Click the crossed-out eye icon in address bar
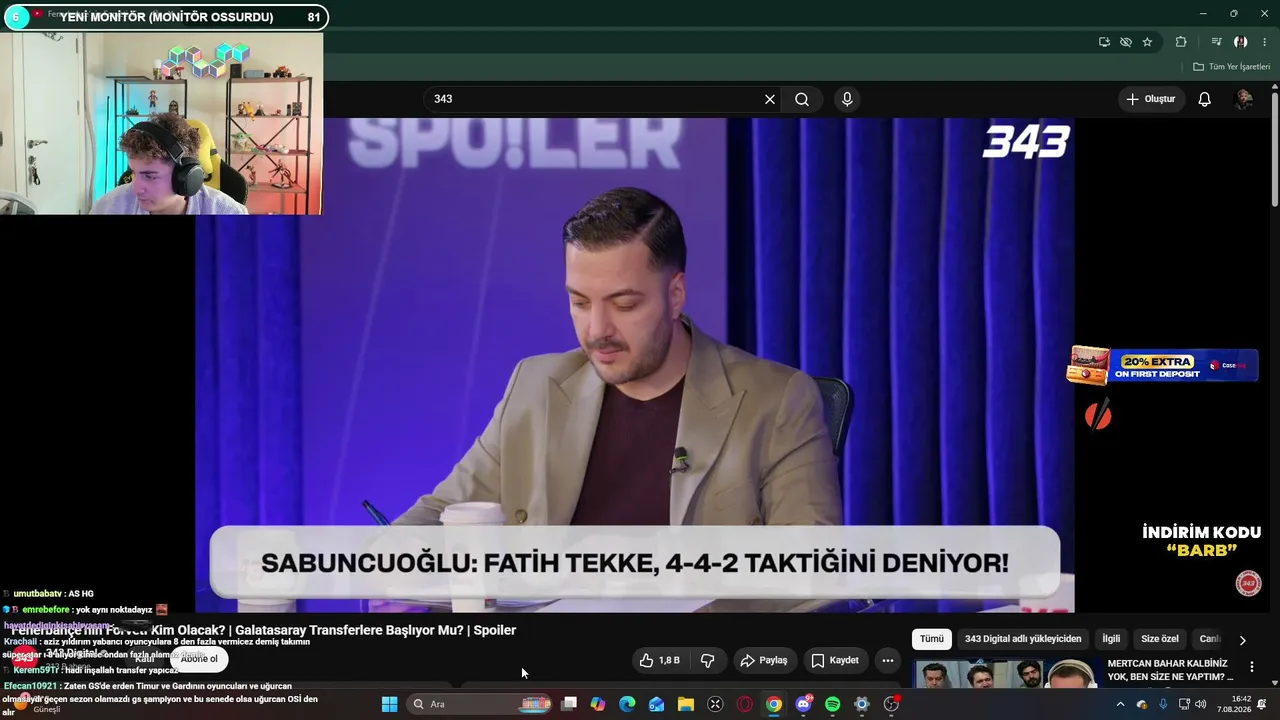 [x=1126, y=42]
